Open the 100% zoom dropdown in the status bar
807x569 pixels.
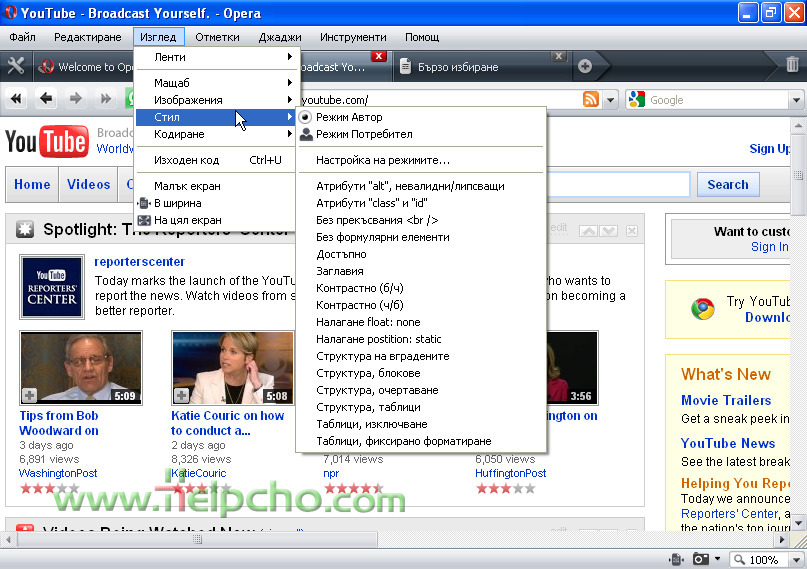click(x=796, y=560)
